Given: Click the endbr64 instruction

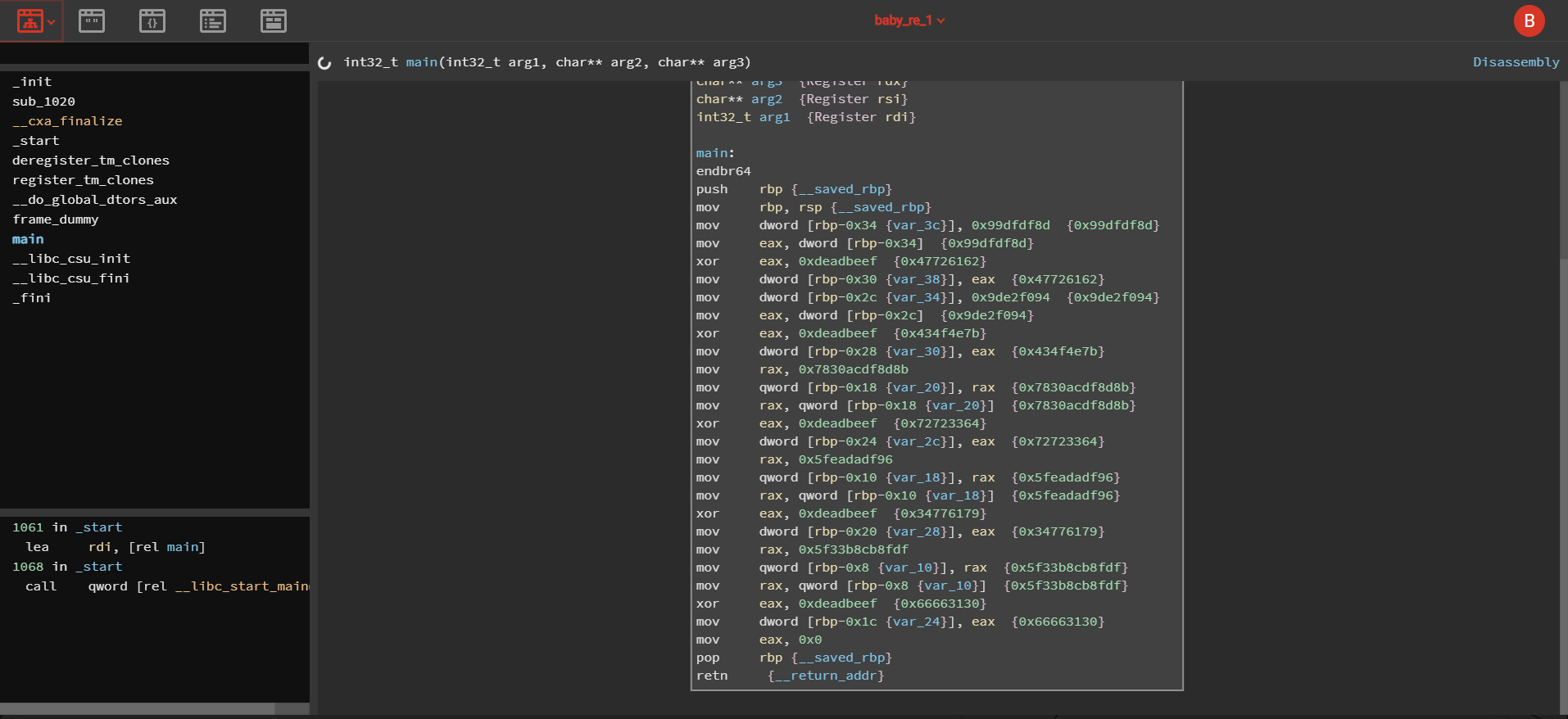Looking at the screenshot, I should (723, 171).
